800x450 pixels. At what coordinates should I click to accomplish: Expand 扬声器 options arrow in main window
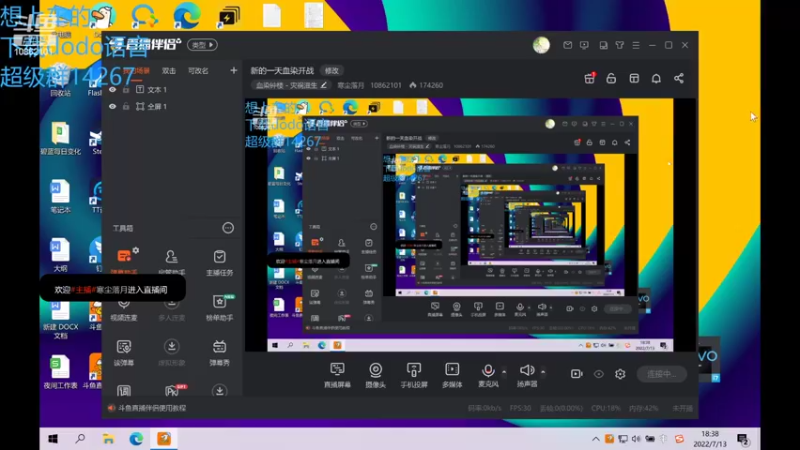(x=543, y=371)
